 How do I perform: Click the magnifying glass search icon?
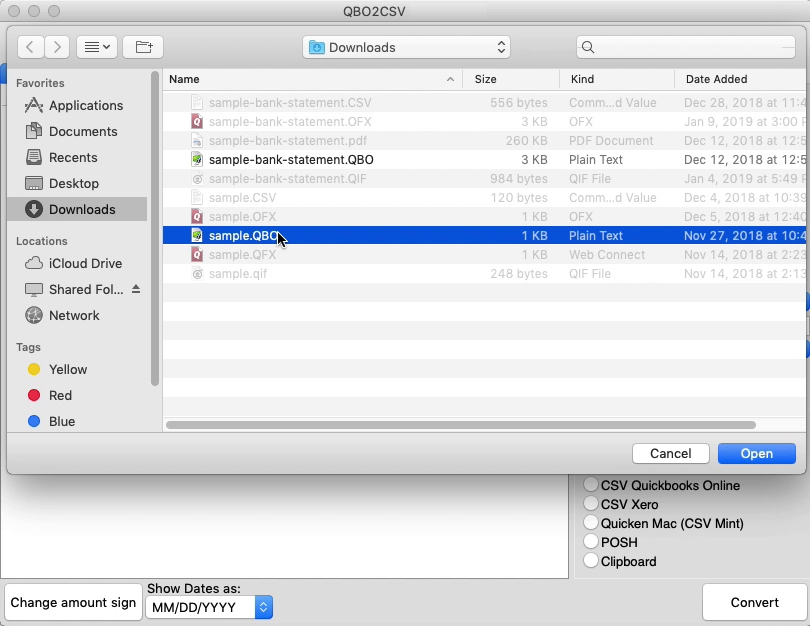(x=588, y=48)
